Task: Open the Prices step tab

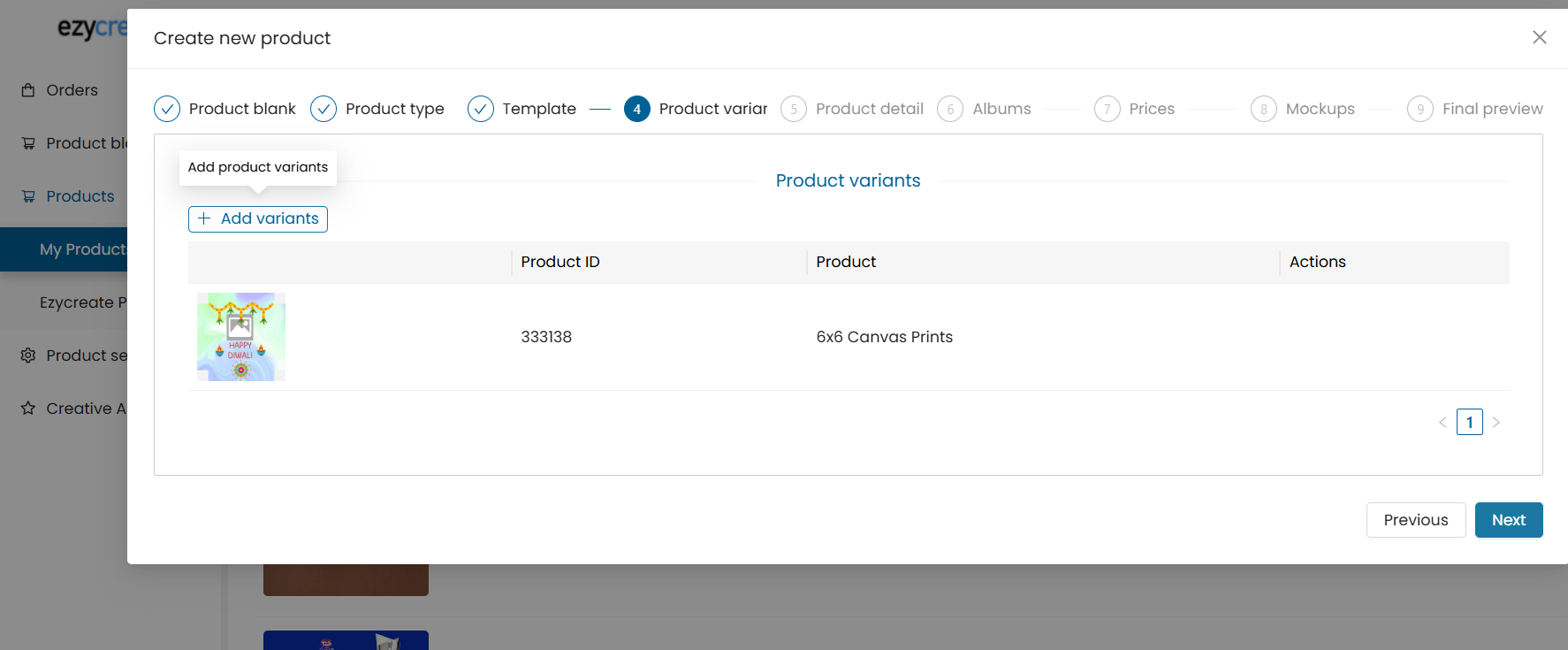Action: pyautogui.click(x=1135, y=109)
